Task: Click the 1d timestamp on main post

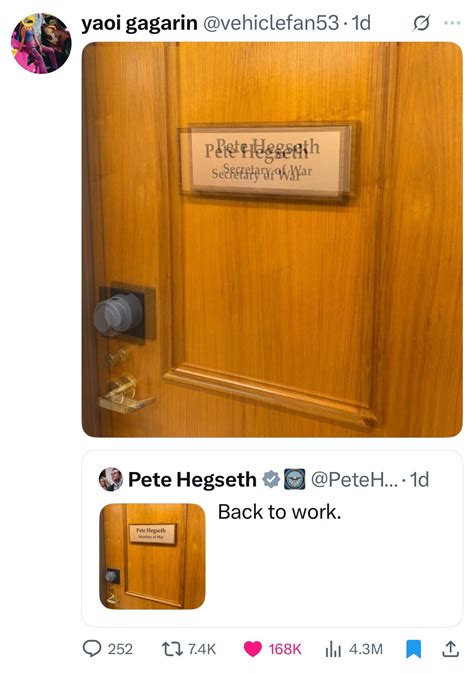Action: click(361, 23)
